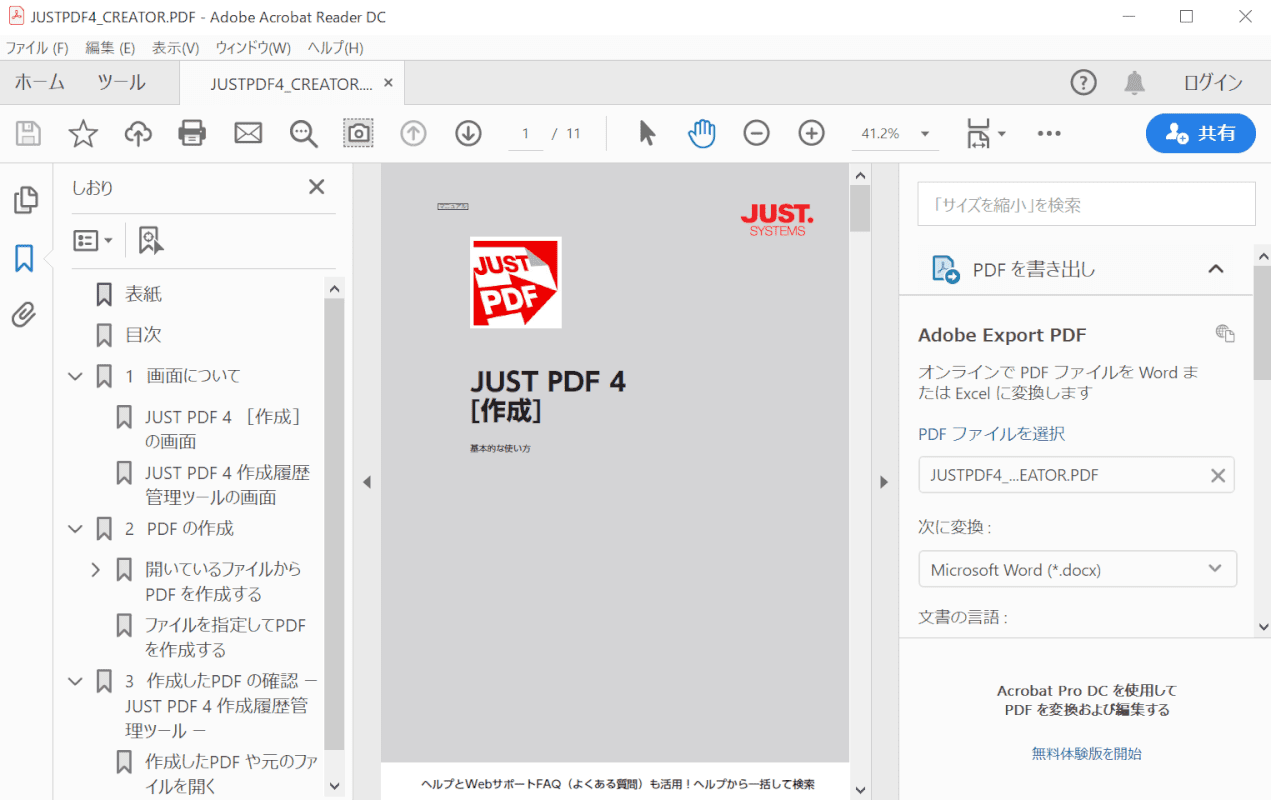Copy the Adobe Export PDF link icon
The width and height of the screenshot is (1271, 800).
tap(1225, 333)
